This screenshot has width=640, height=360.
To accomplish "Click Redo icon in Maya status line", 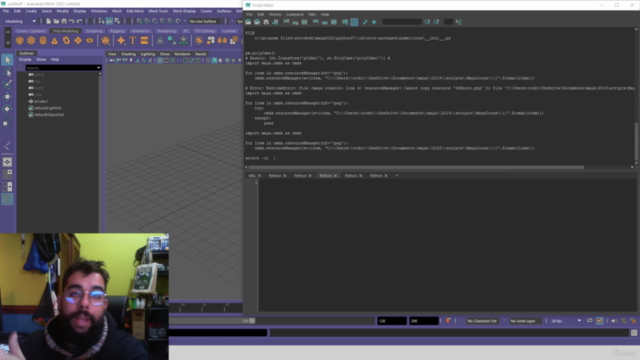I will pos(80,21).
